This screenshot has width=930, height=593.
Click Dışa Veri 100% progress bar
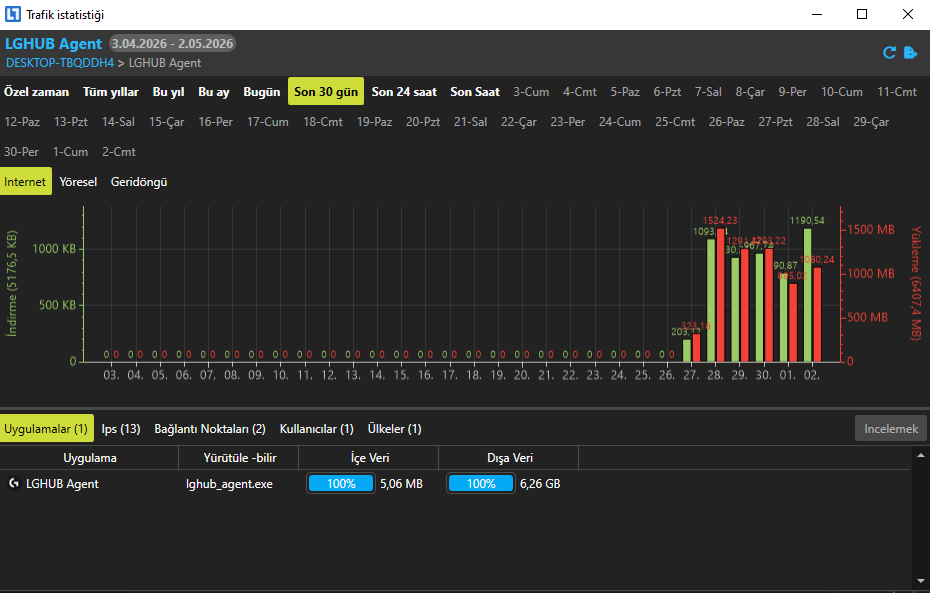click(481, 483)
